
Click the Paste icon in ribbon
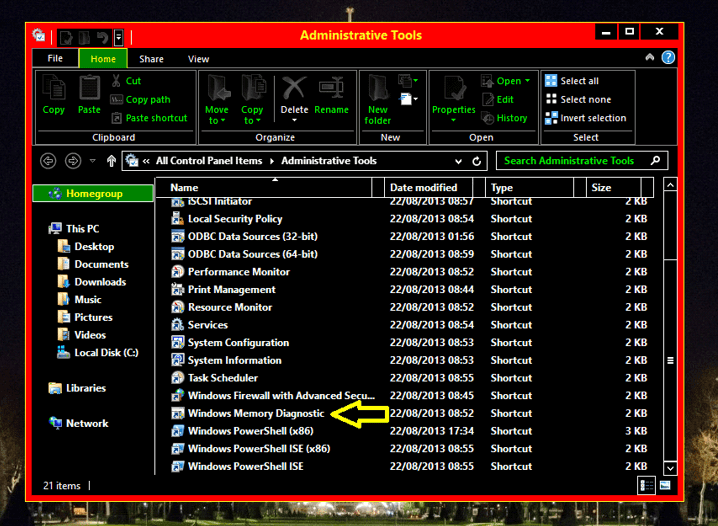click(x=89, y=94)
